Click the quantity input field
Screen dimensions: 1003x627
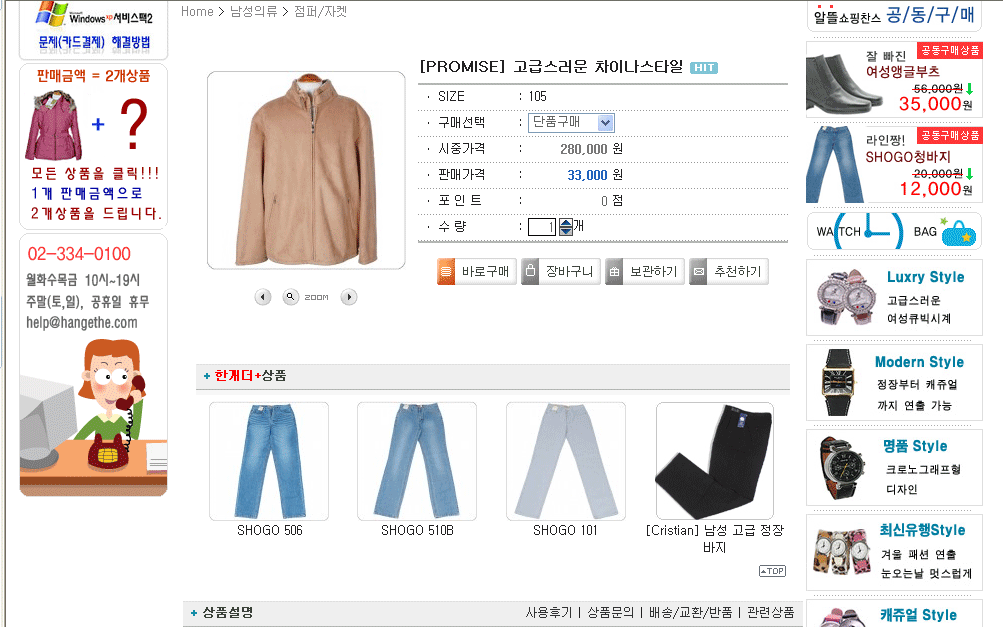pyautogui.click(x=542, y=227)
